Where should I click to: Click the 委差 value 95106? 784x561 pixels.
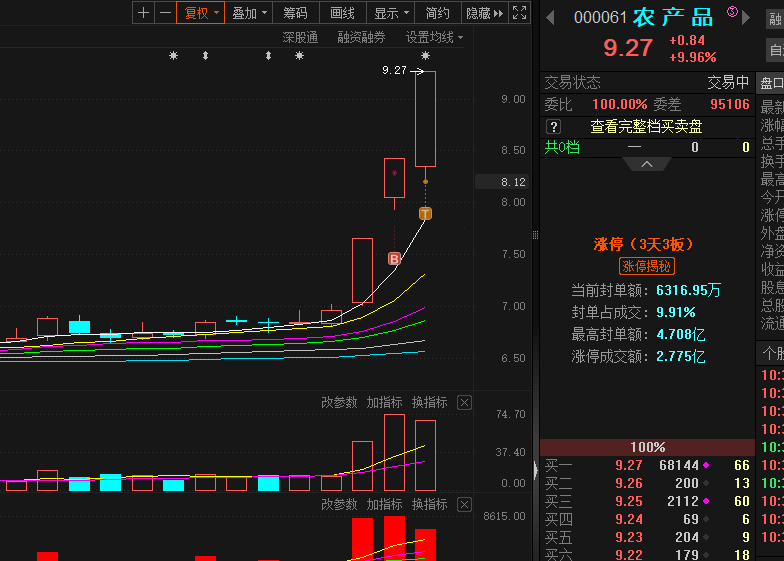pos(730,104)
